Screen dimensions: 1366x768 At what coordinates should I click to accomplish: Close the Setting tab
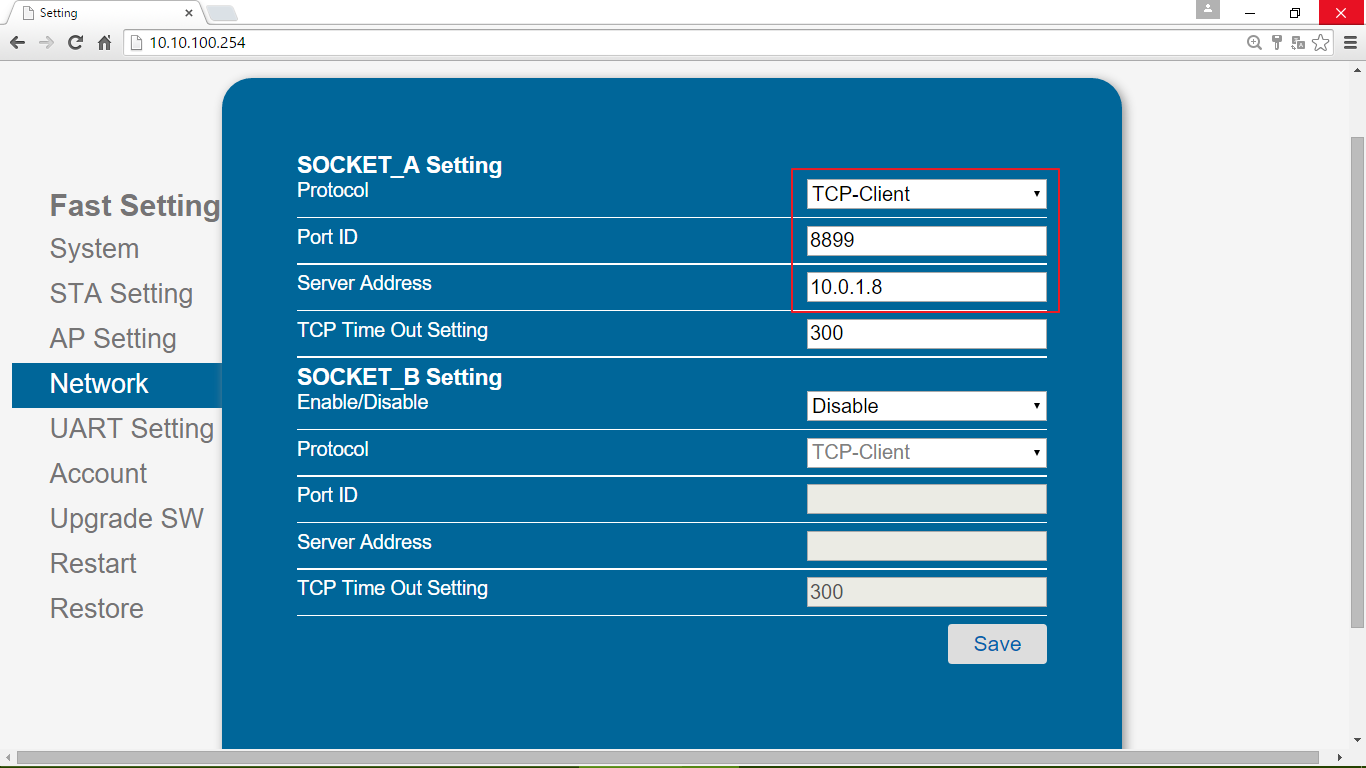click(190, 13)
